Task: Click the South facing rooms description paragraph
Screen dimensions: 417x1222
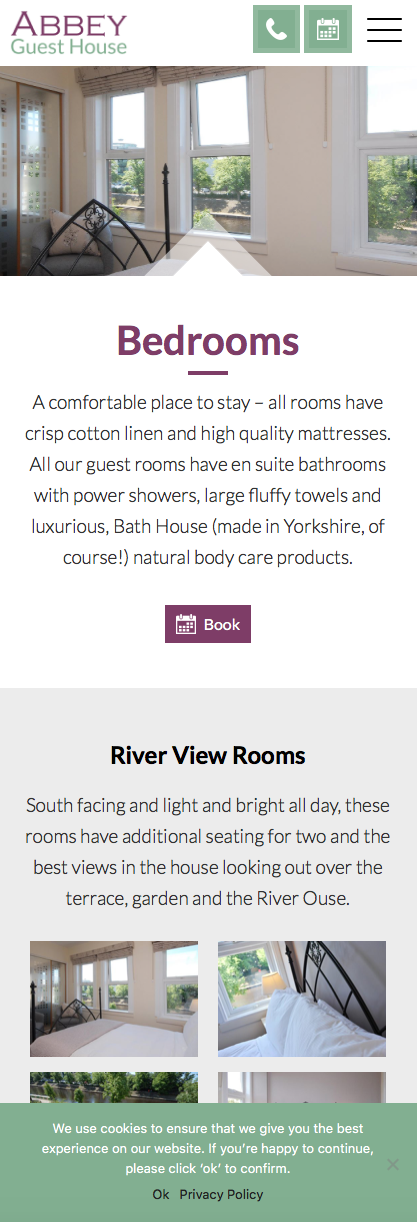Action: point(208,851)
